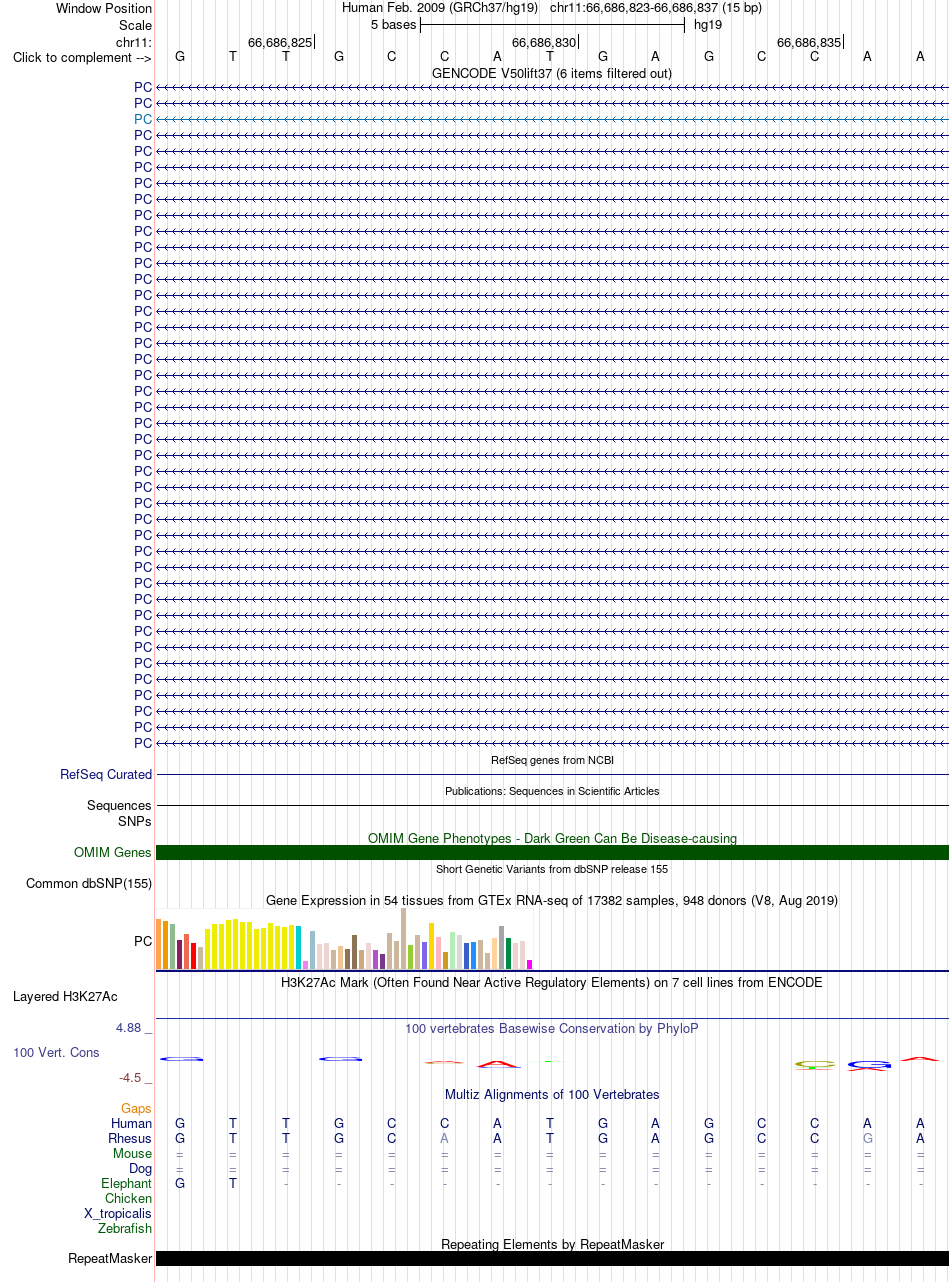
Task: Click position label 66,686,835
Action: 809,42
